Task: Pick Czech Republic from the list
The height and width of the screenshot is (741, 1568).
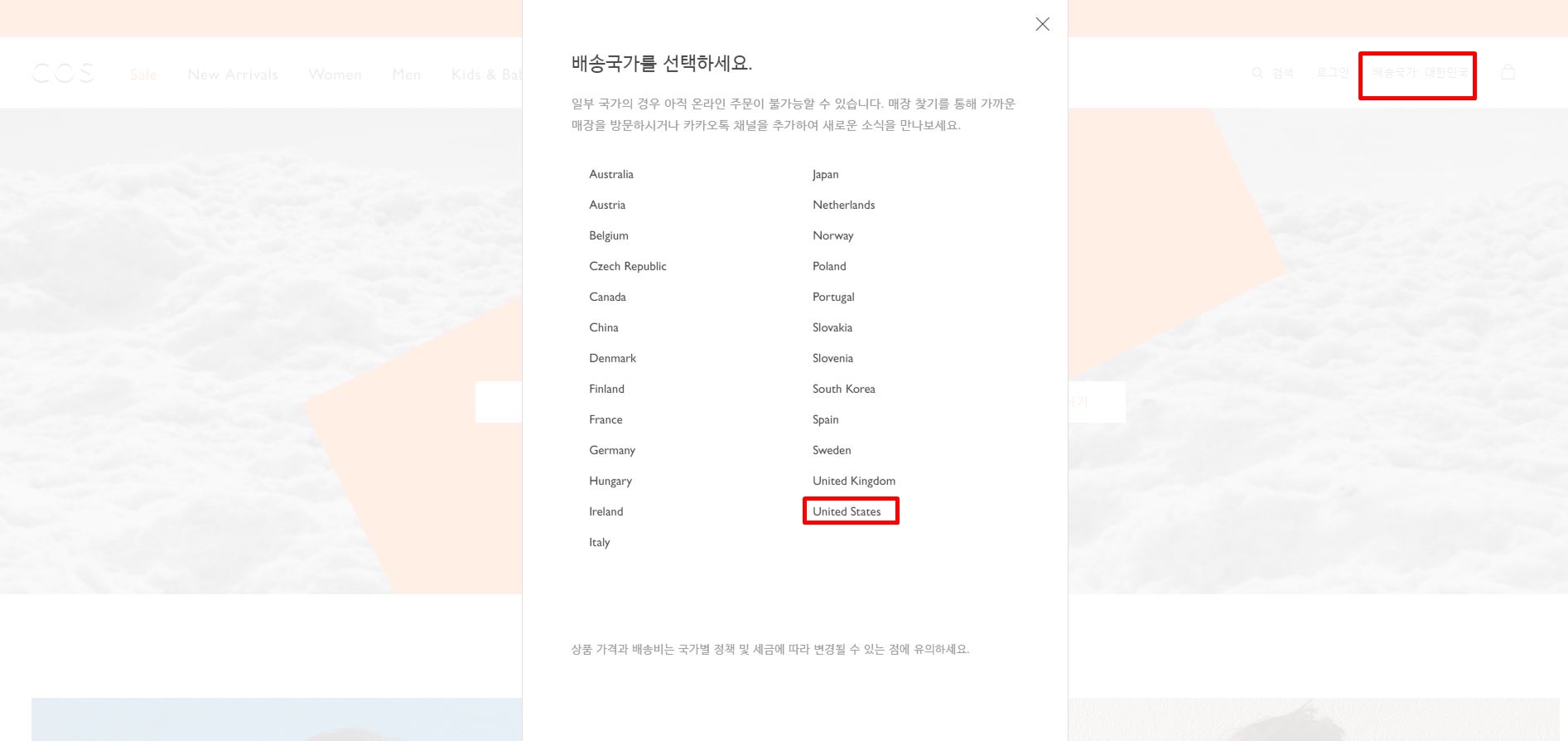Action: pyautogui.click(x=628, y=266)
